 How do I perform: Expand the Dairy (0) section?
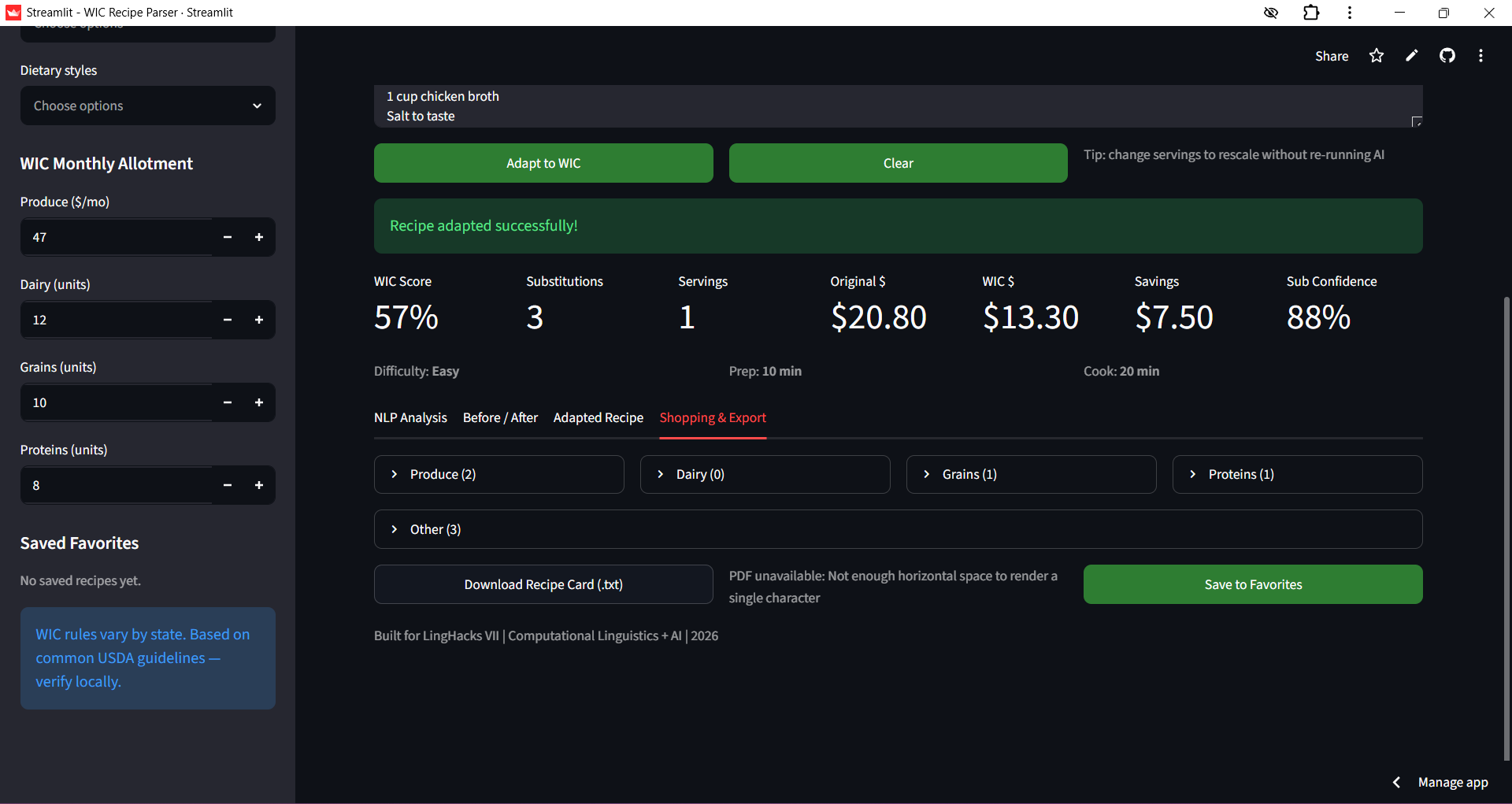(765, 474)
